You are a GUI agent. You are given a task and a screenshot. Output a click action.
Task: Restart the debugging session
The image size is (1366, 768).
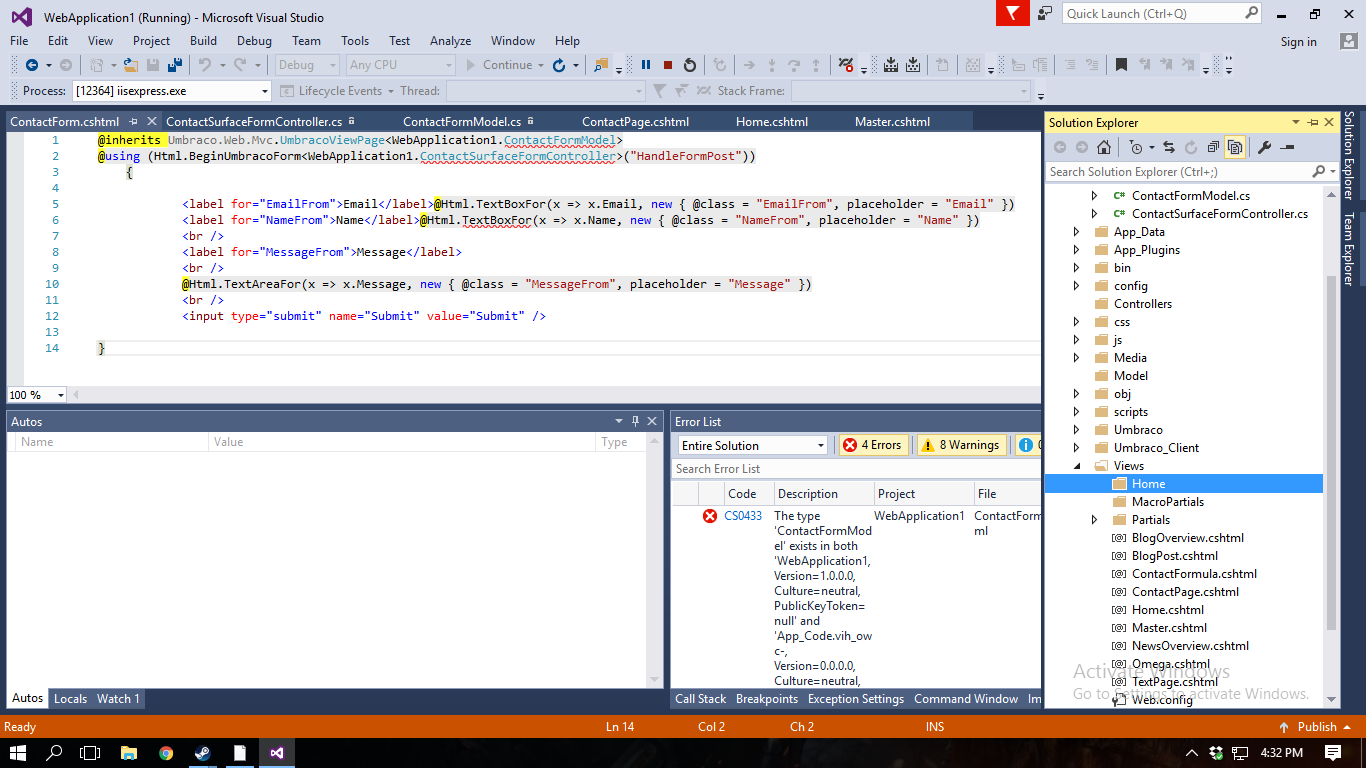tap(690, 65)
